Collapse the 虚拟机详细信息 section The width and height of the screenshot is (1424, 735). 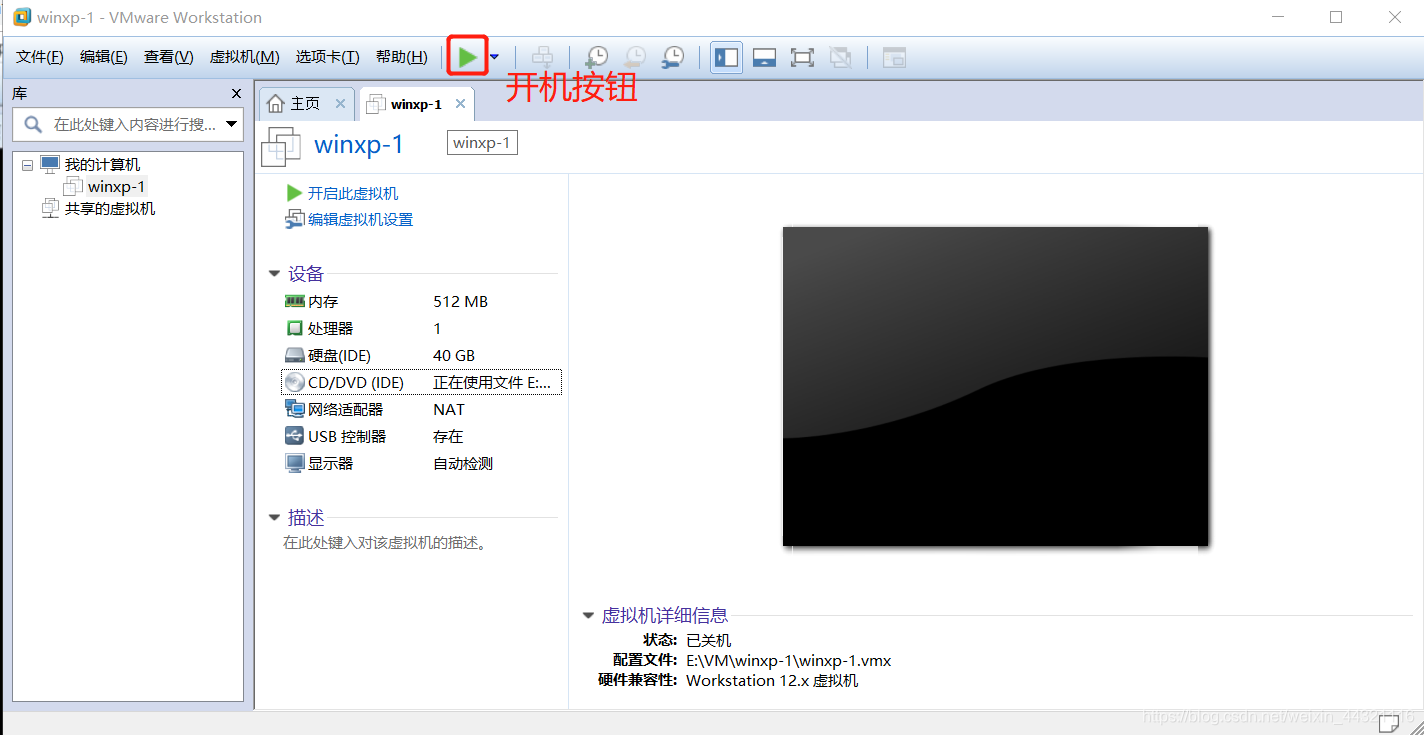tap(588, 616)
